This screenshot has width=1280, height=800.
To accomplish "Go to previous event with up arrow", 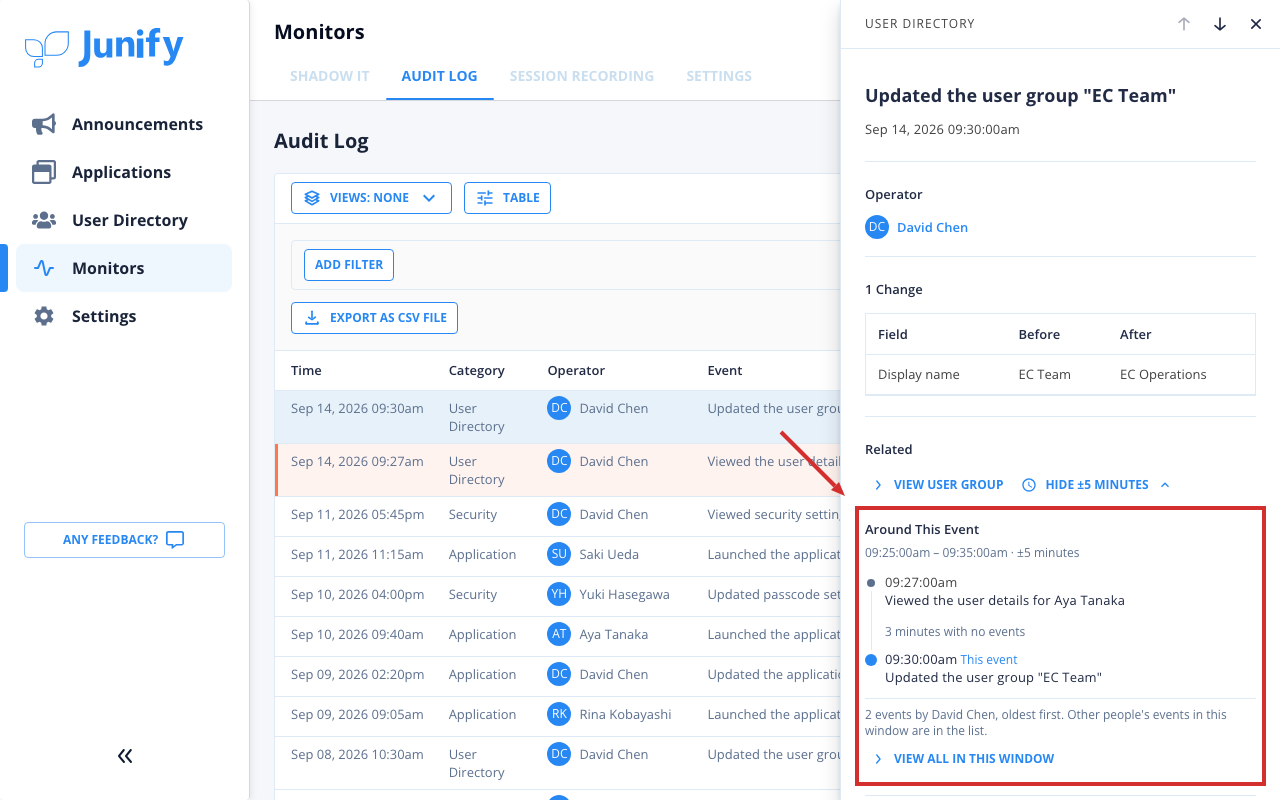I will 1184,24.
